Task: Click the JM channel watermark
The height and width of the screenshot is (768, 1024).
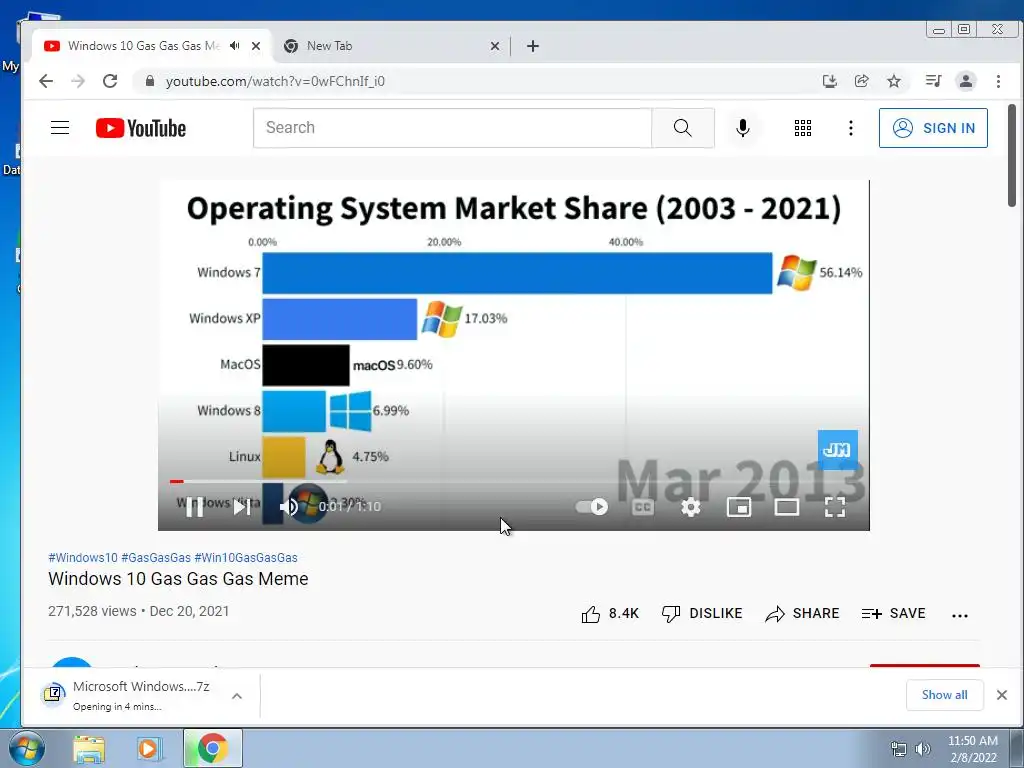Action: click(x=837, y=449)
